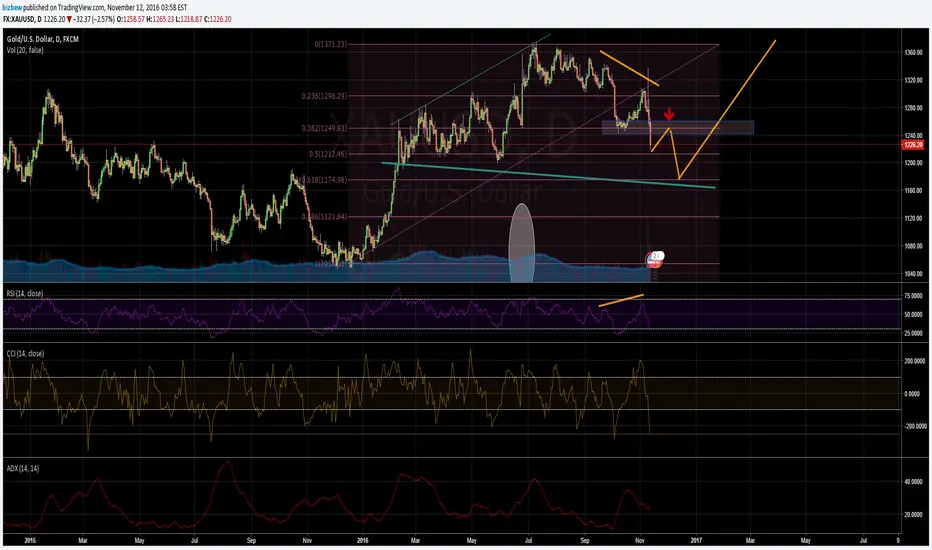Click the 1160.00 price axis label
The height and width of the screenshot is (550, 932).
coord(913,191)
